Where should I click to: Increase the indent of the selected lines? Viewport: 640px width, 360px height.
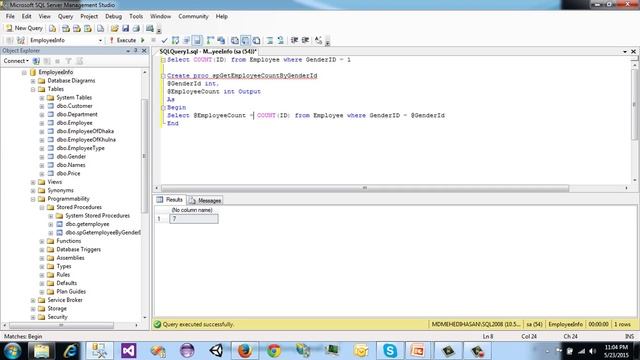(305, 40)
